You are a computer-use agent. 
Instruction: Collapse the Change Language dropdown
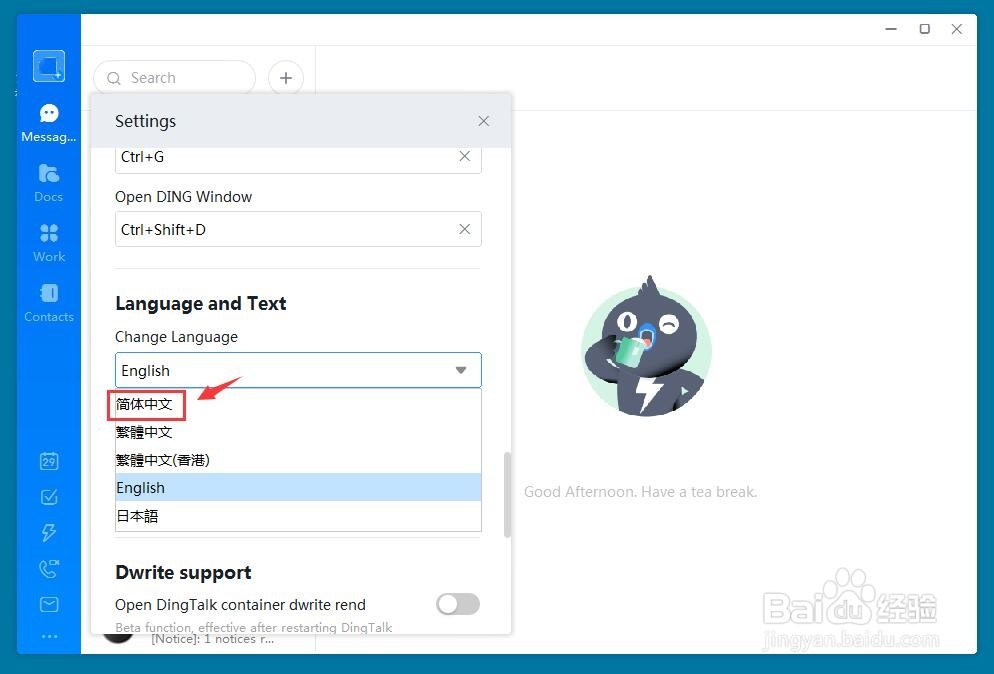pos(461,370)
